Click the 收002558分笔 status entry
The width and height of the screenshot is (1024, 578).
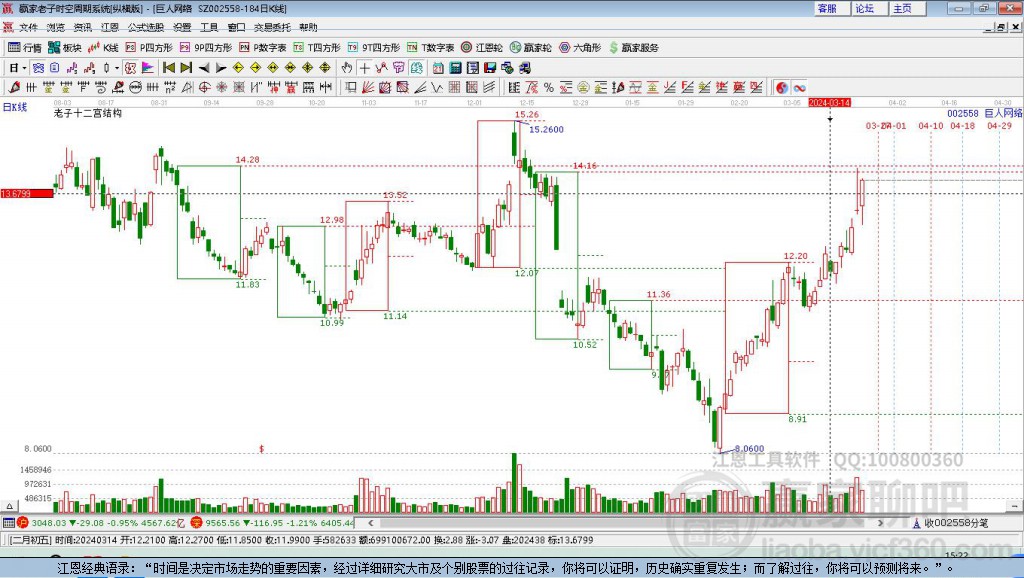tap(956, 523)
